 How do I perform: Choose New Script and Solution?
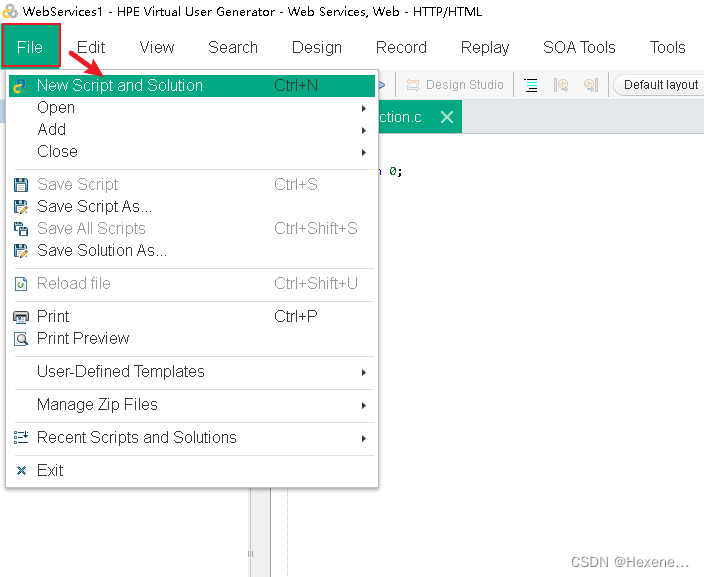pyautogui.click(x=192, y=85)
